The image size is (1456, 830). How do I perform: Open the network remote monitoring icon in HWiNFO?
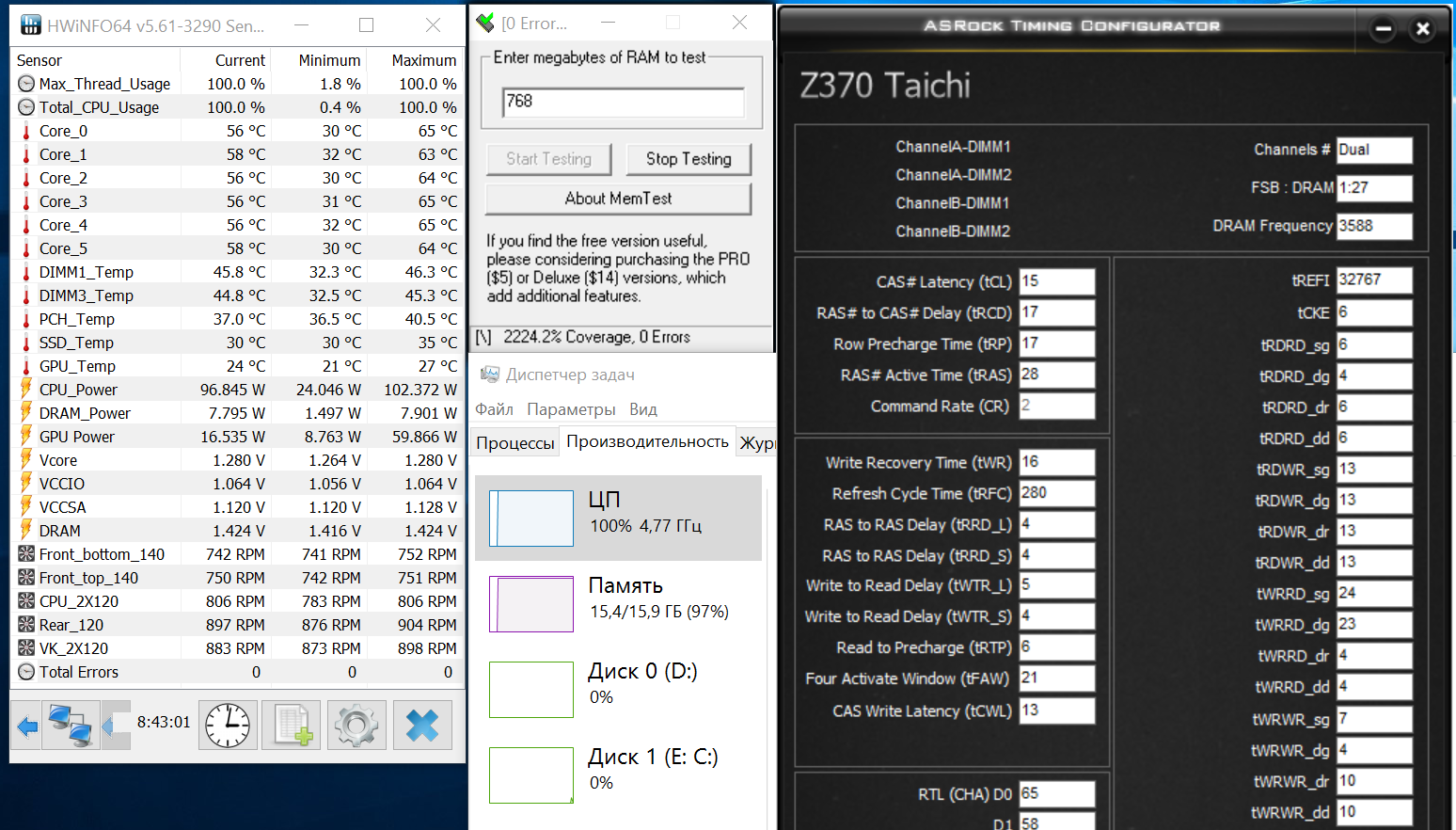click(x=71, y=726)
